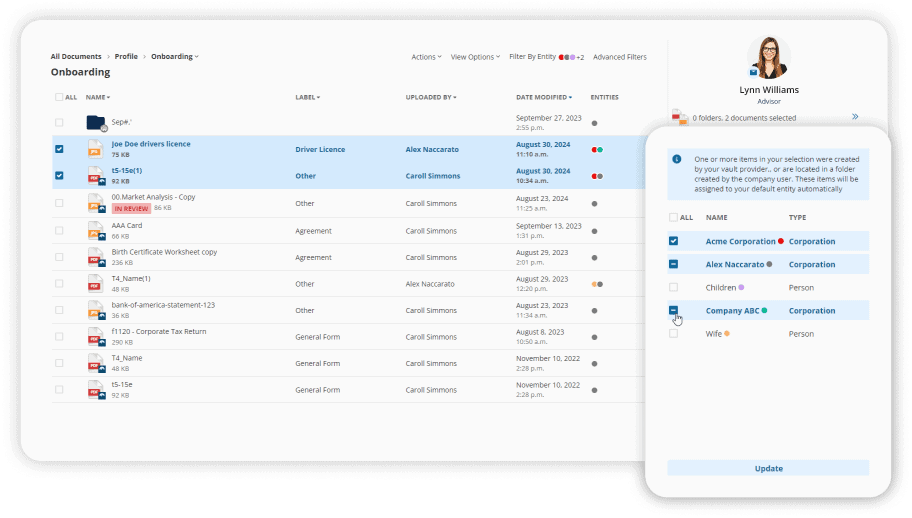Click the ENTITIES column header

click(x=604, y=97)
